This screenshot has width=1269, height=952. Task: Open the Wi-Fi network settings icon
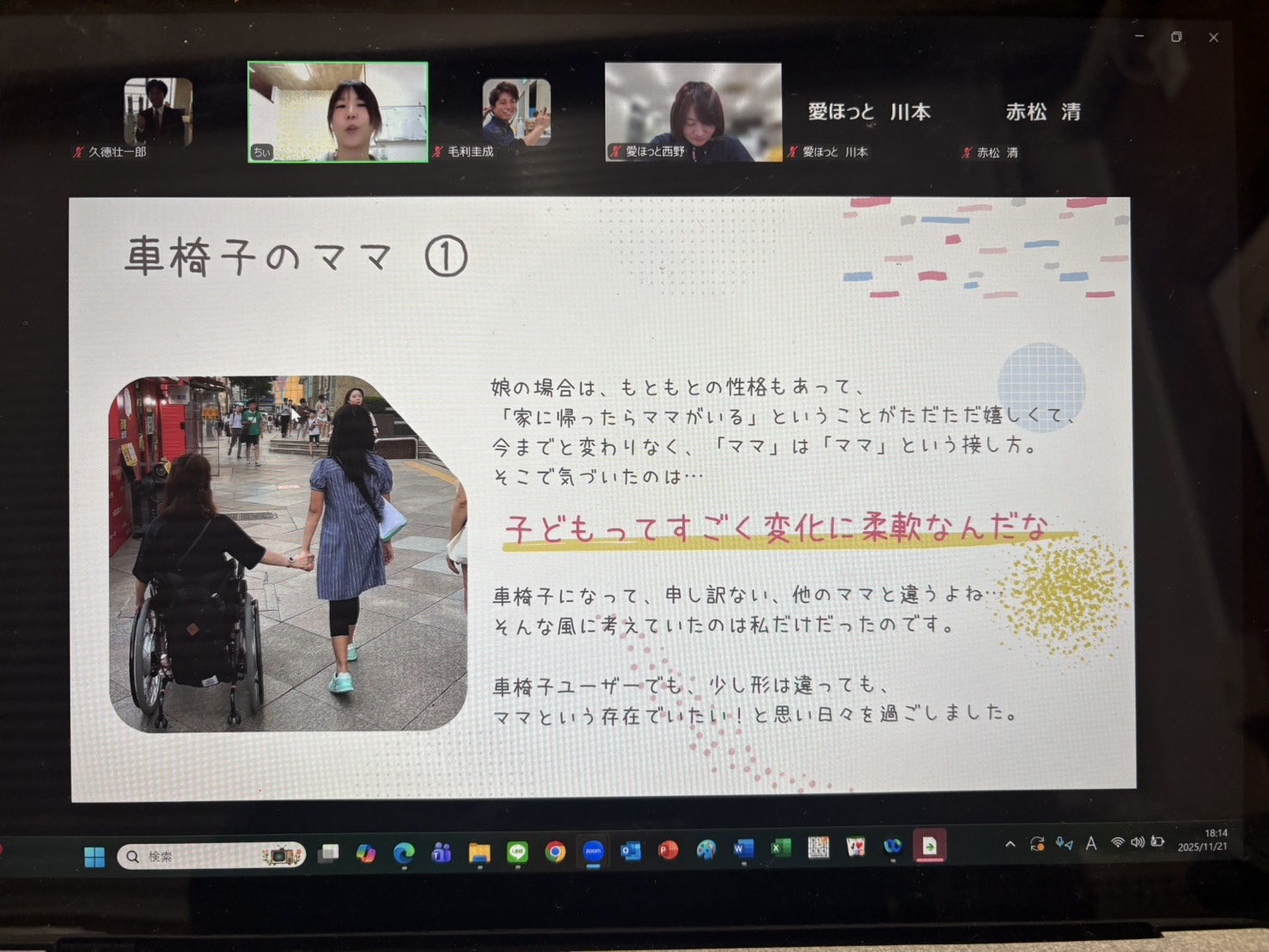click(x=1117, y=843)
